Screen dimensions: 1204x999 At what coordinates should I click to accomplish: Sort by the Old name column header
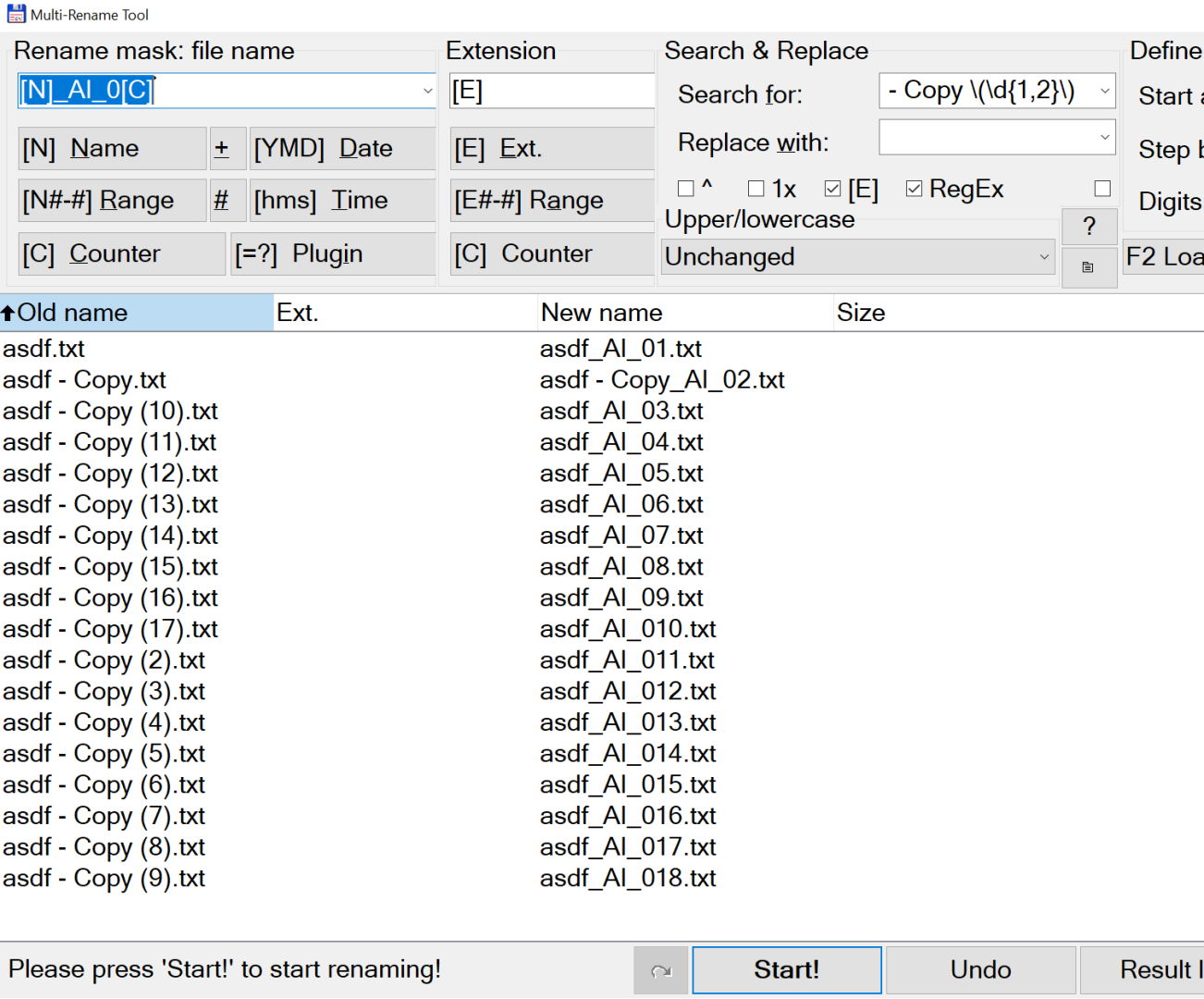137,313
